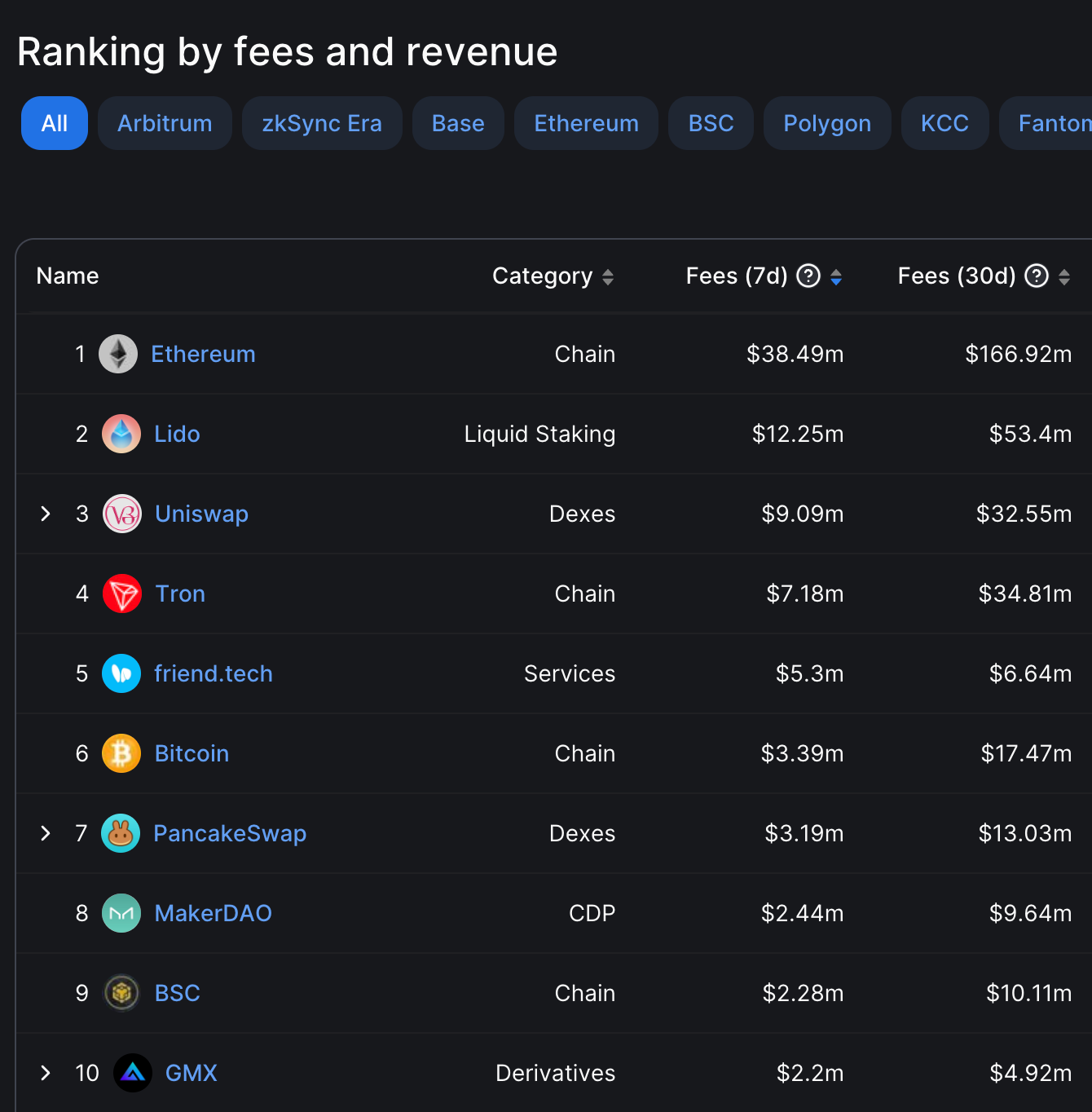The image size is (1092, 1112).
Task: Sort table by Fees (7d) arrows
Action: tap(836, 277)
